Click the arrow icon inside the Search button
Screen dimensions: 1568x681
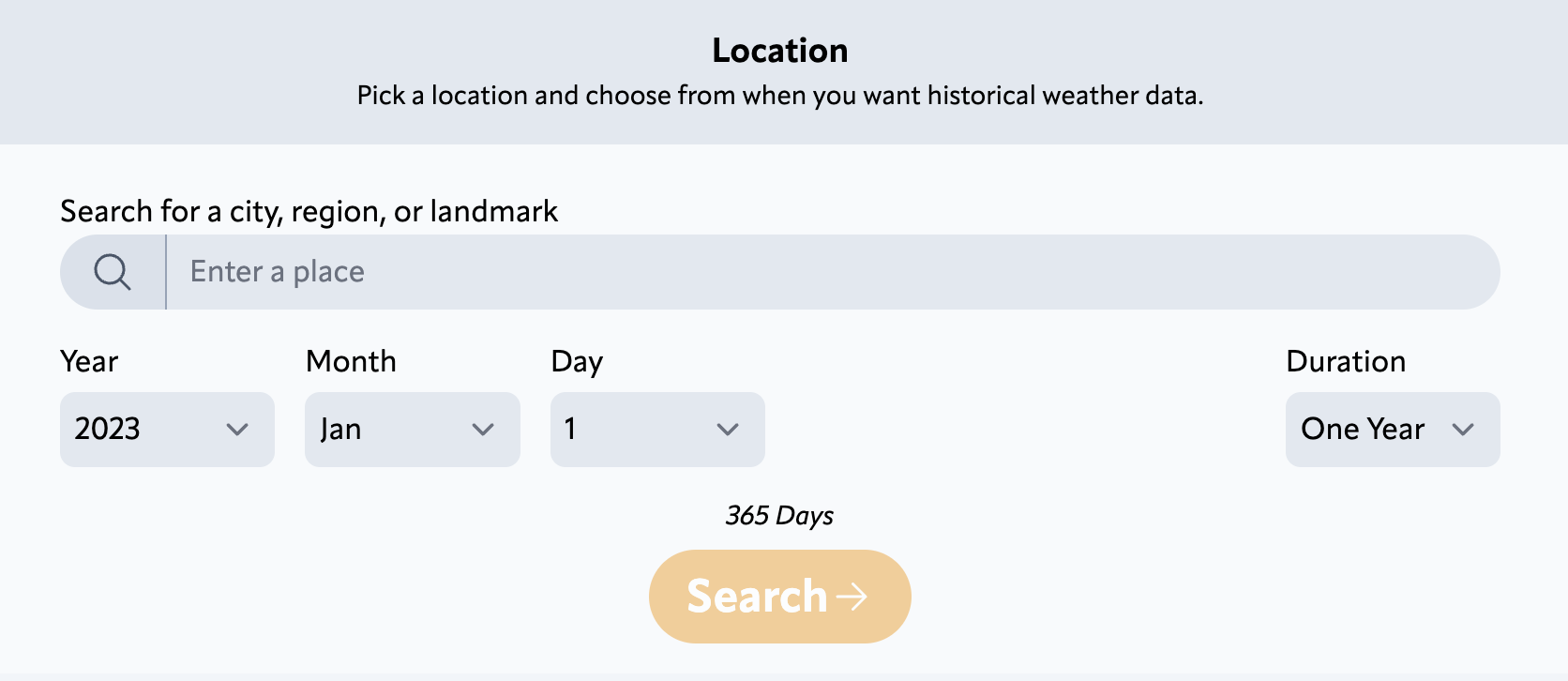pyautogui.click(x=852, y=596)
